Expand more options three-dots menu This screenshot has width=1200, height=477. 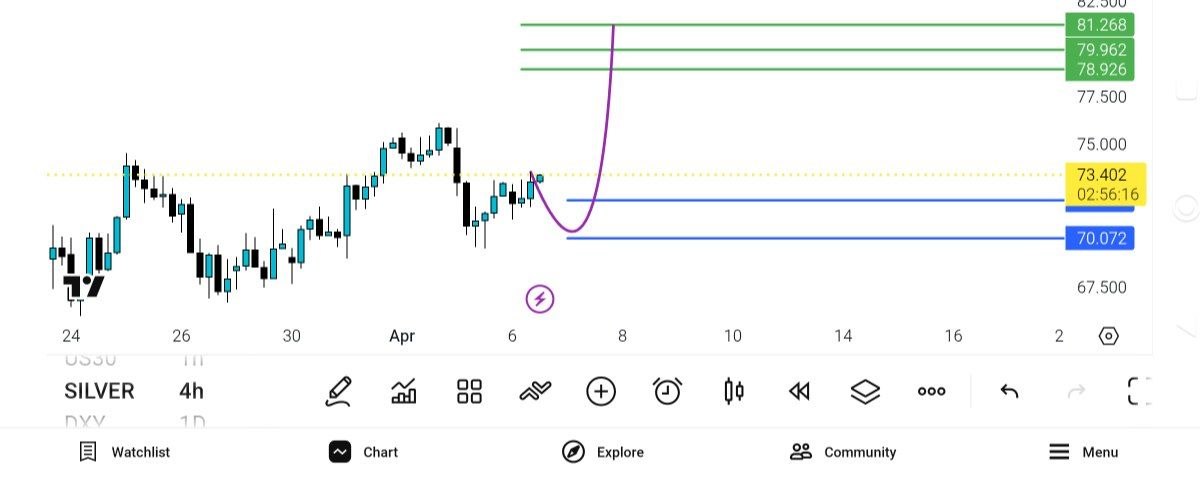click(x=931, y=391)
